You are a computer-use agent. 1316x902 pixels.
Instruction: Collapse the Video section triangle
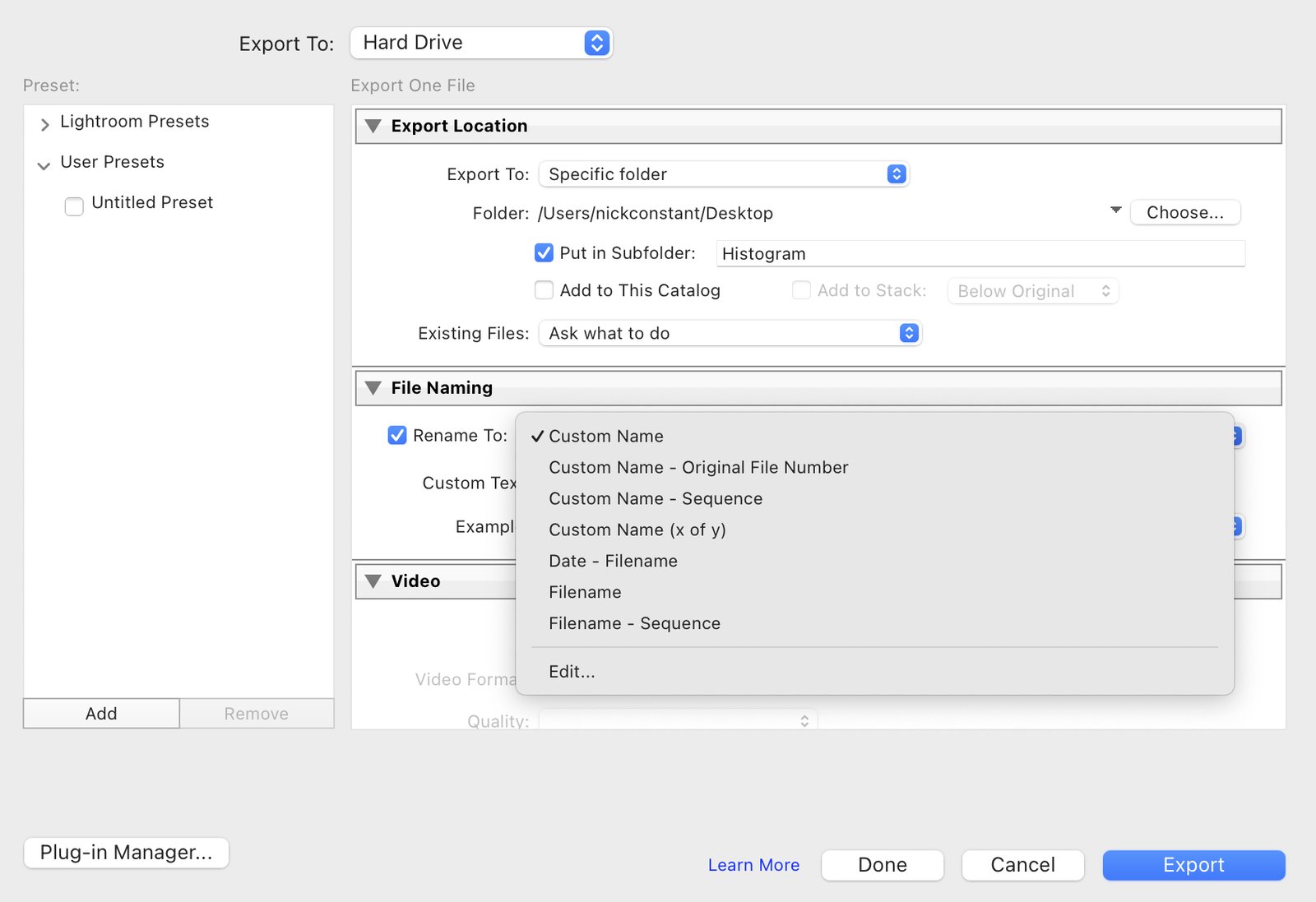[373, 581]
